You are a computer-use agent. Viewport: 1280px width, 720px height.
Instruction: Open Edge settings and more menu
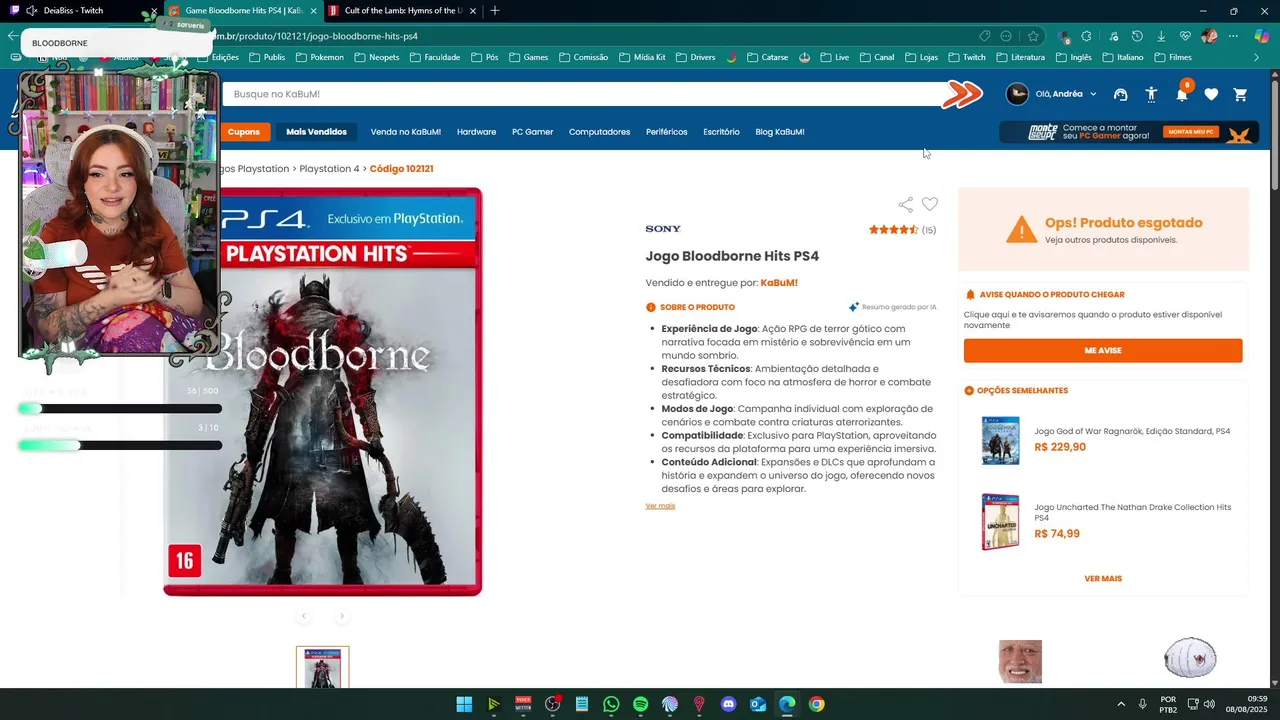[1233, 36]
